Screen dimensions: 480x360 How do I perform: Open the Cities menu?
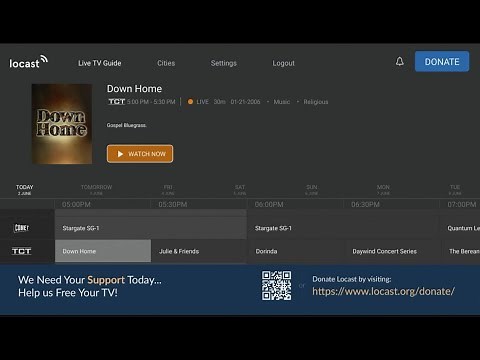(x=166, y=63)
